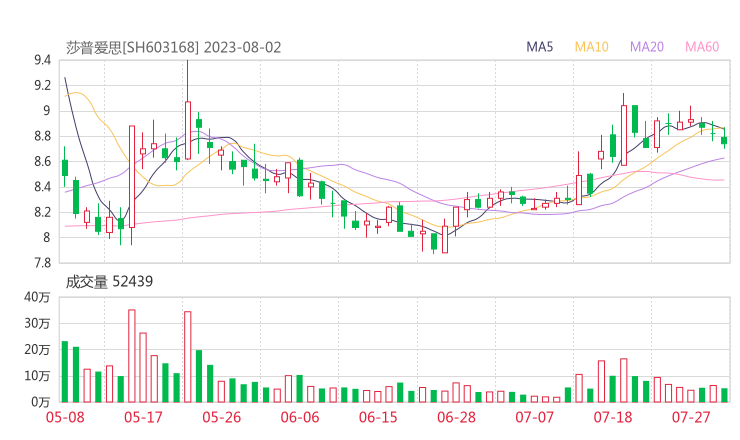Click the 7.8 price axis label
740x440 pixels.
(x=42, y=263)
